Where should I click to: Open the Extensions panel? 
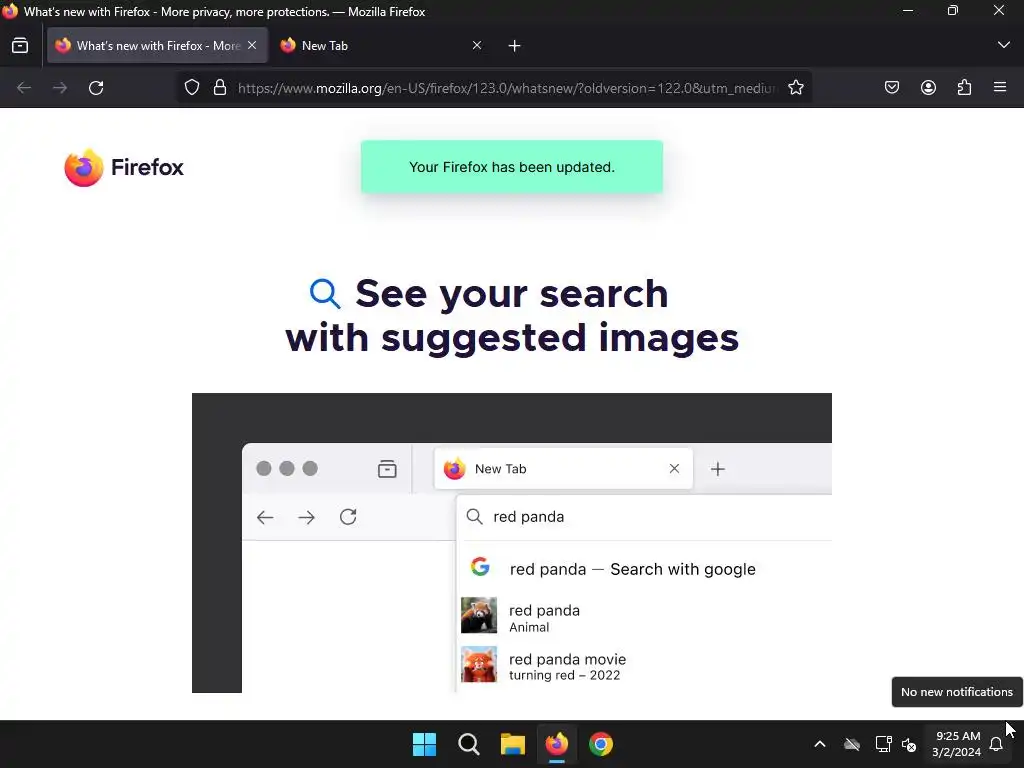[x=964, y=88]
